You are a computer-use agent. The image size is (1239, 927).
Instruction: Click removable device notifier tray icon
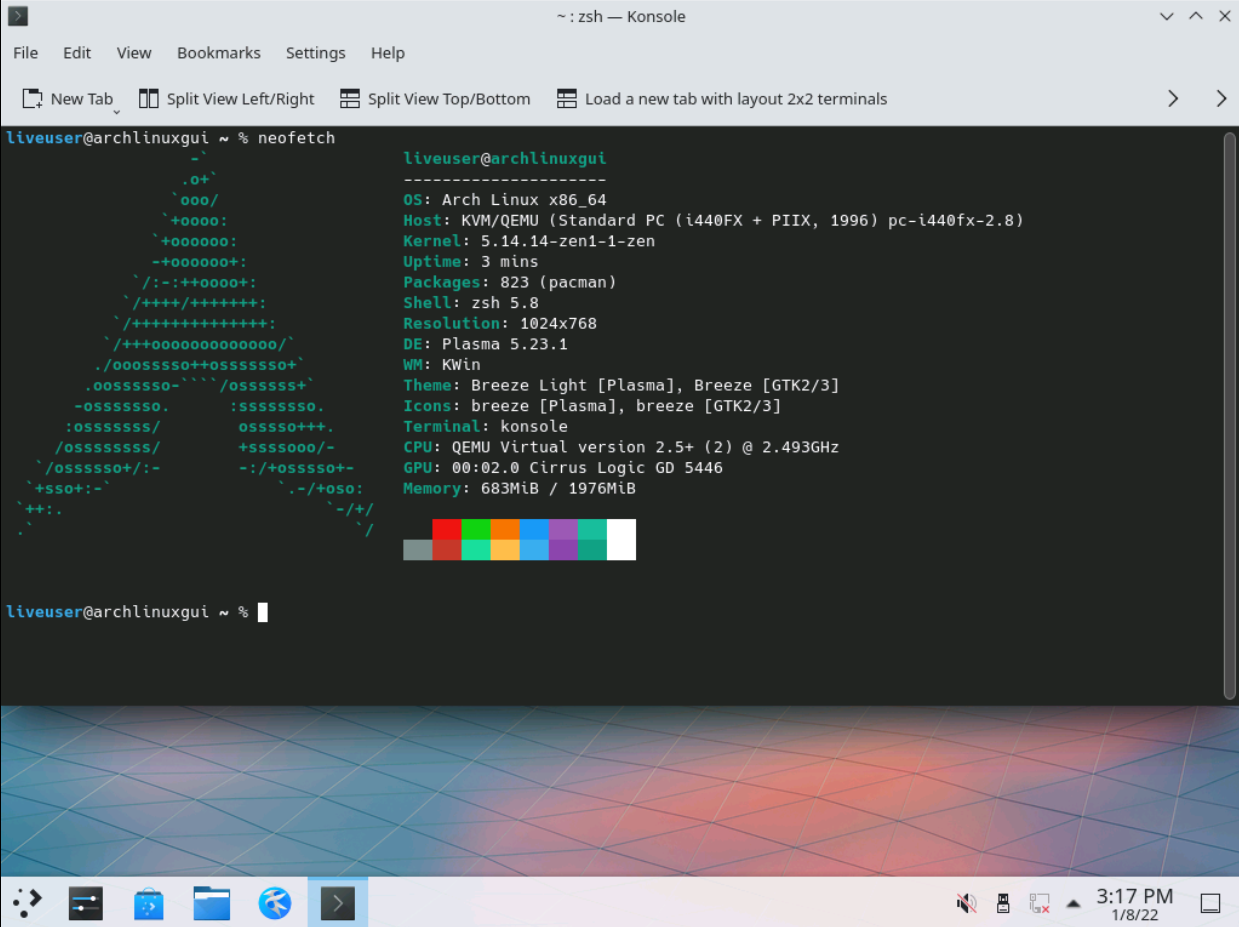pos(1003,904)
